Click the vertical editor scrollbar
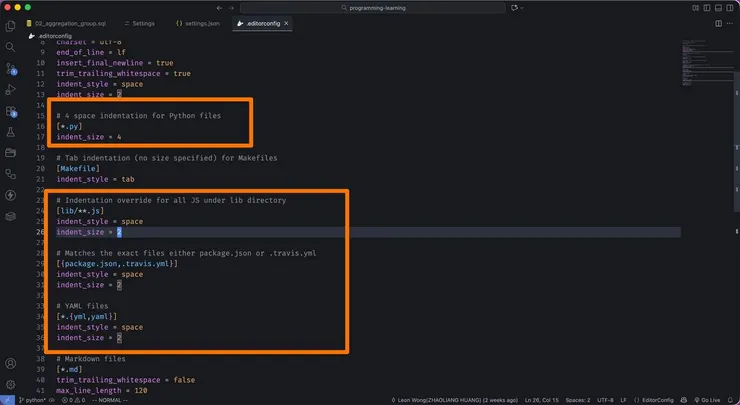The width and height of the screenshot is (740, 405). coord(737,142)
